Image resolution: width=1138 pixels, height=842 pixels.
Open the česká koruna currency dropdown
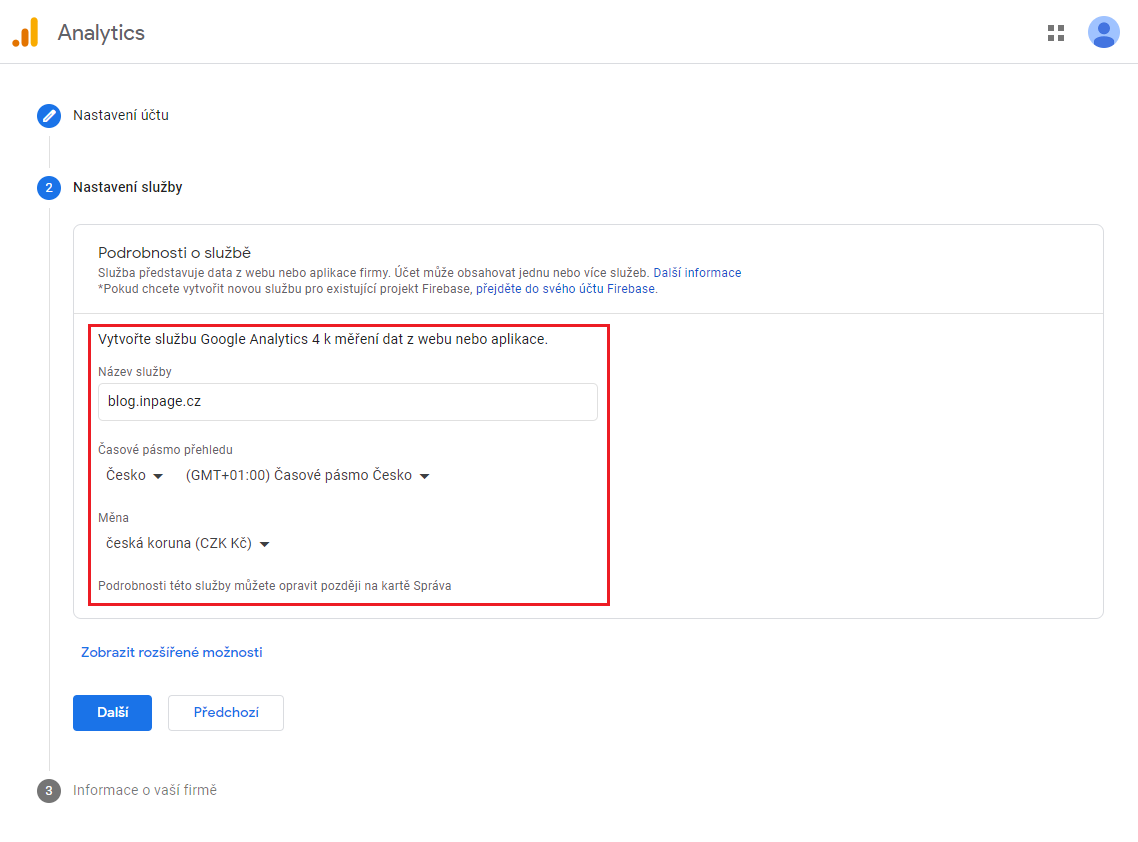[187, 544]
